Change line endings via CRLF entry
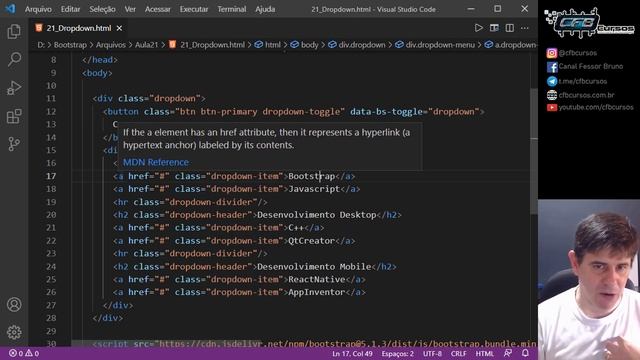Viewport: 640px width, 360px height. coord(458,353)
